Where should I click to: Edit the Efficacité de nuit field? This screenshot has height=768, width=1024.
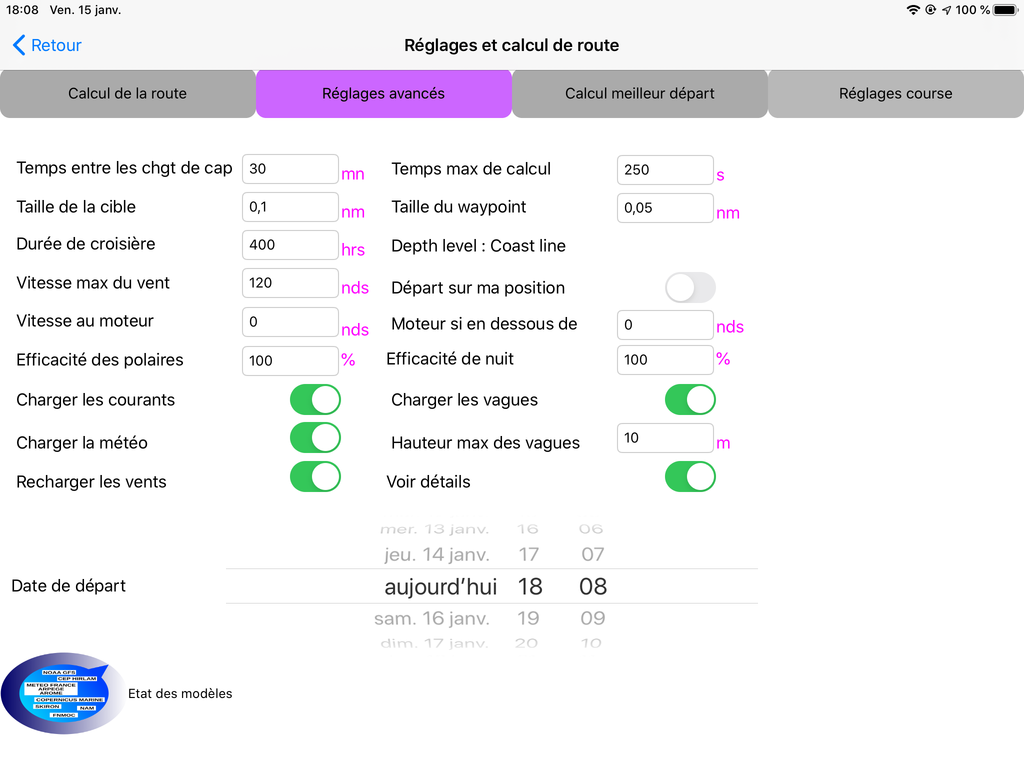pyautogui.click(x=665, y=360)
